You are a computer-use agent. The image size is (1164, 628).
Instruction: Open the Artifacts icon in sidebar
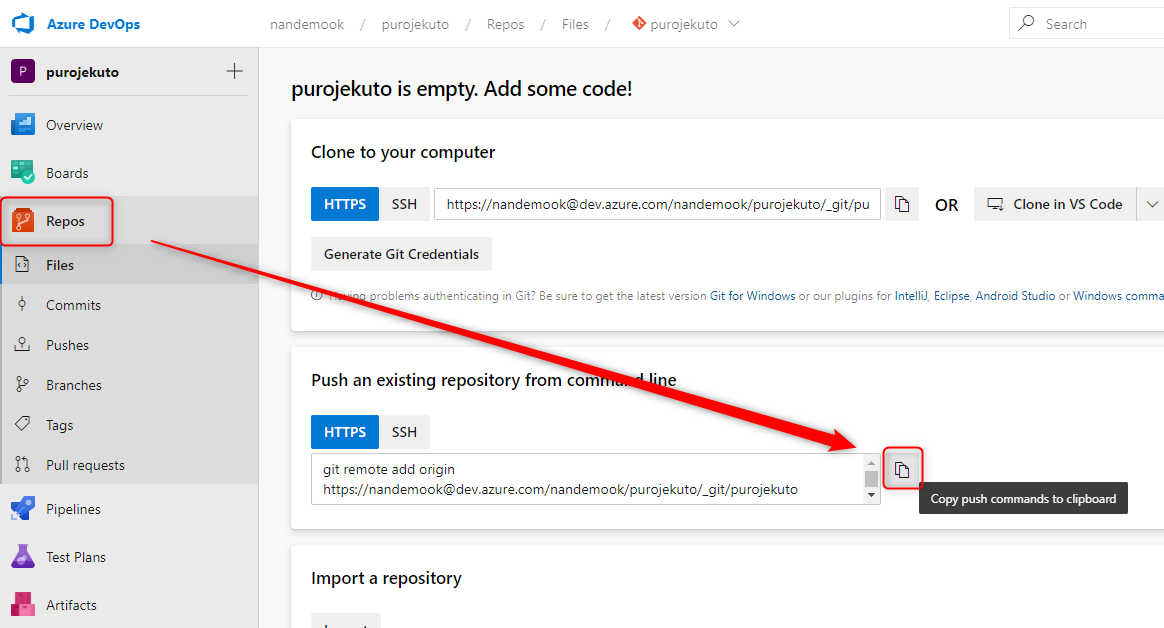pyautogui.click(x=23, y=604)
